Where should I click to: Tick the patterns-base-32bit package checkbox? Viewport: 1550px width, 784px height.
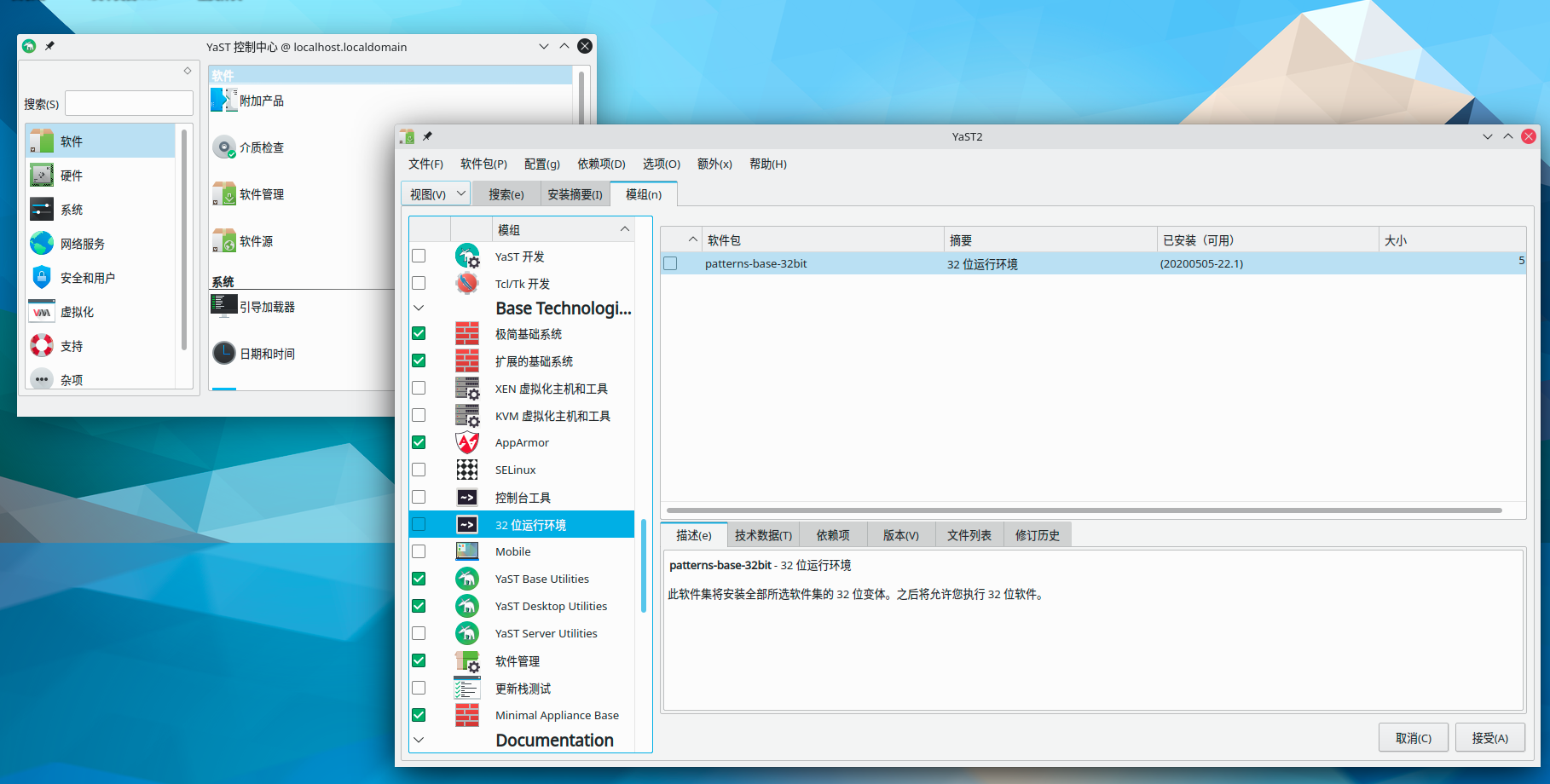click(x=670, y=263)
